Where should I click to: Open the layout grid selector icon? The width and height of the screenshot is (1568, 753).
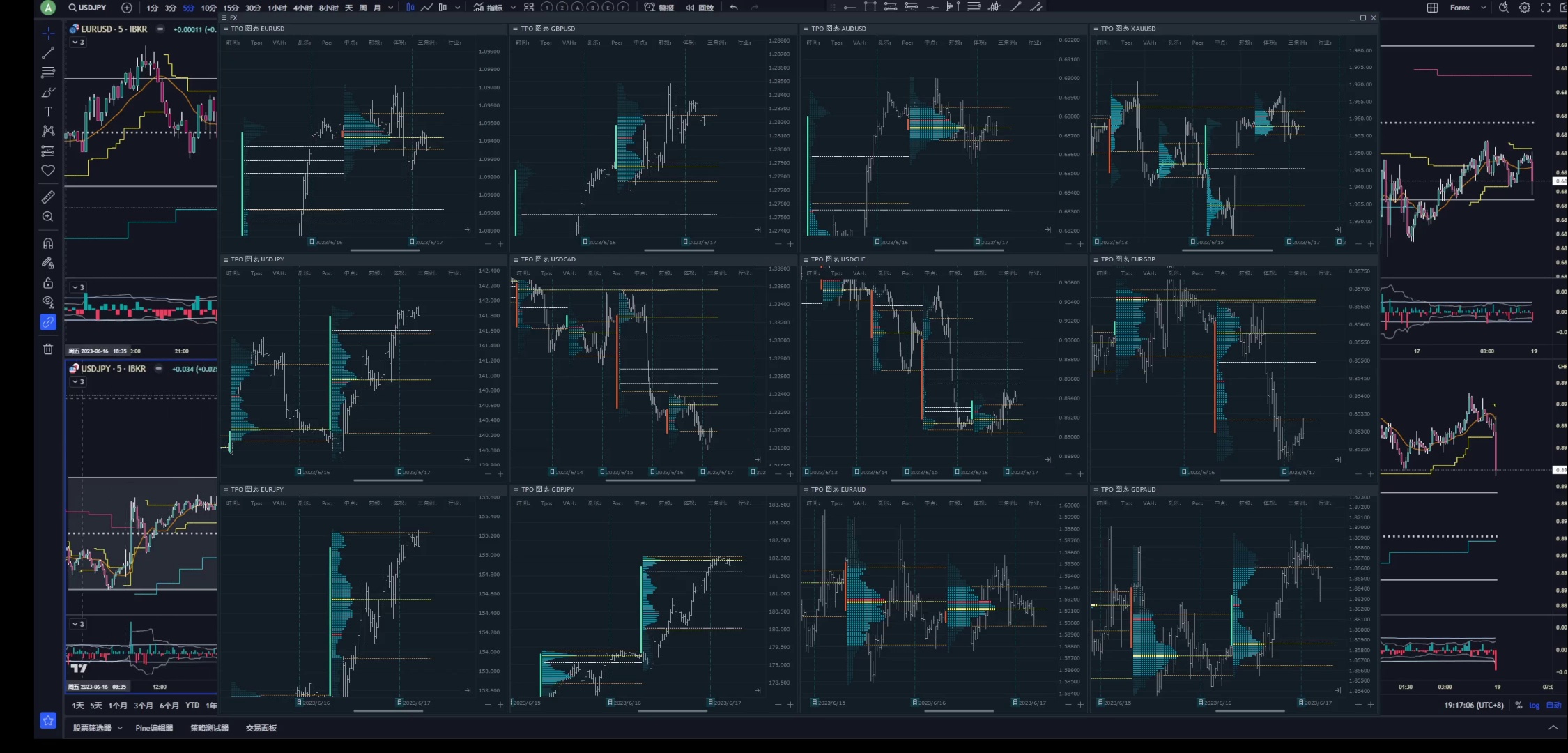click(x=1432, y=8)
